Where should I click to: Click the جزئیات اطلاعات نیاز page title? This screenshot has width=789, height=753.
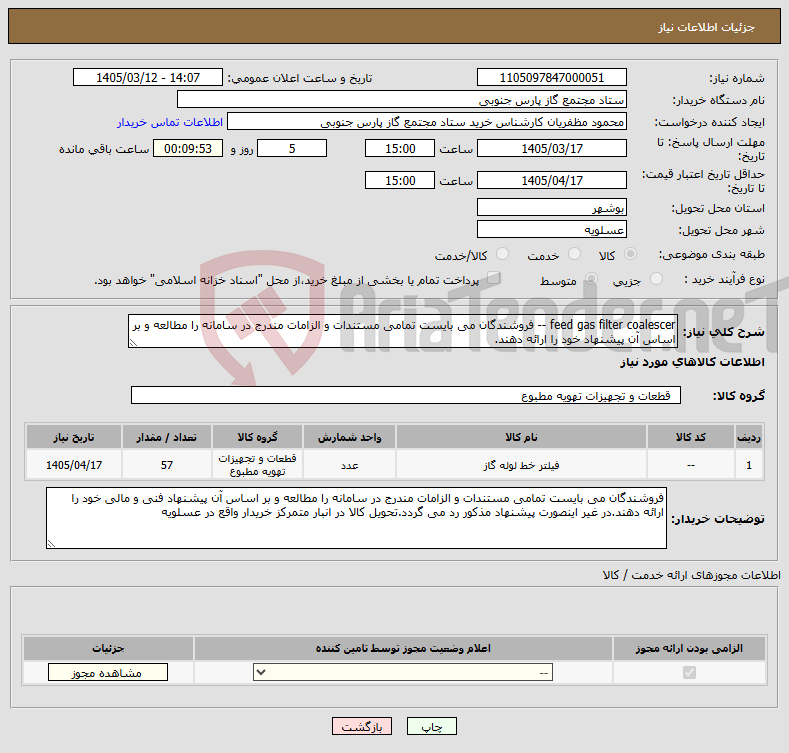pyautogui.click(x=706, y=27)
